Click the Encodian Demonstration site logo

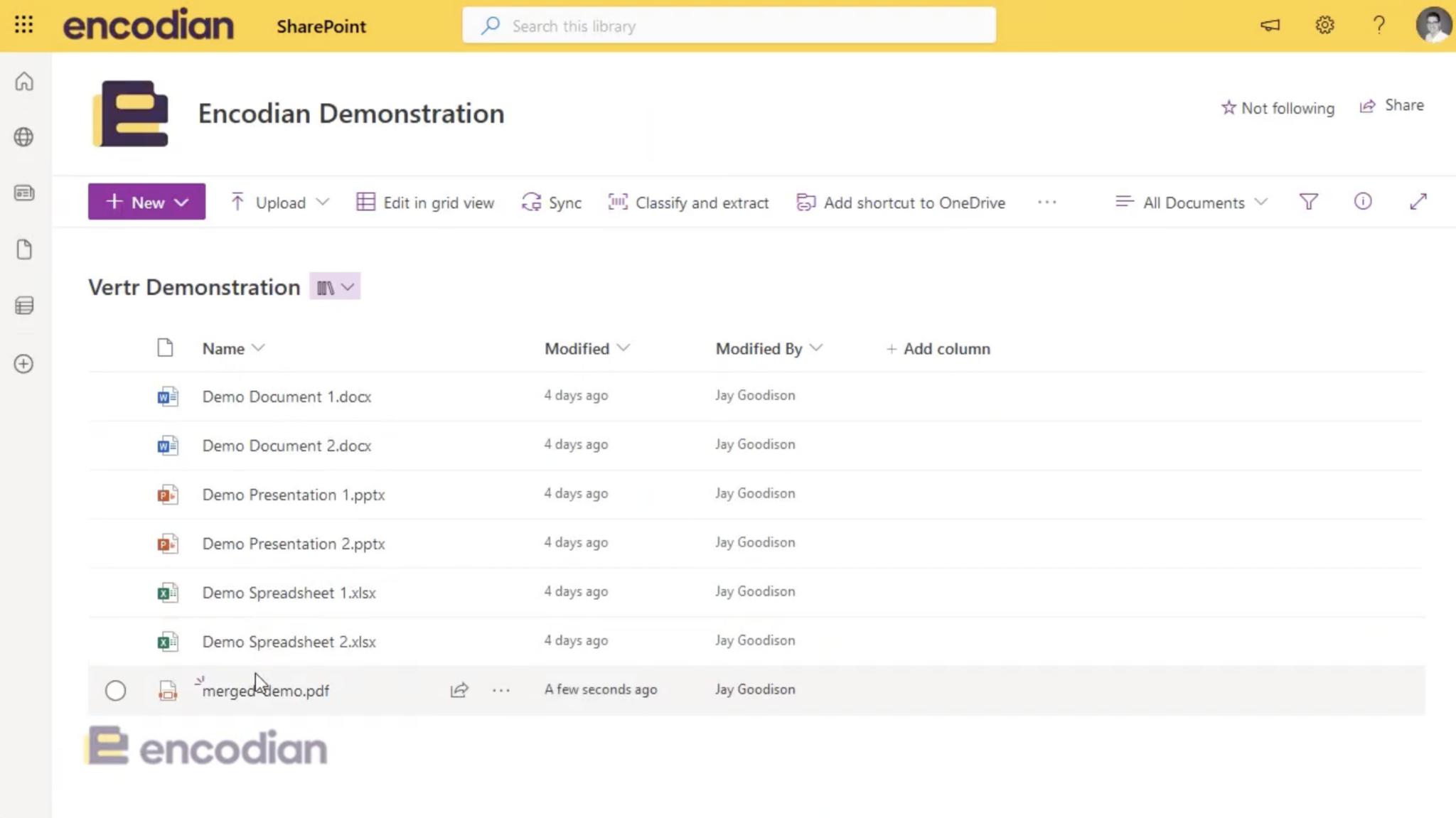[131, 114]
